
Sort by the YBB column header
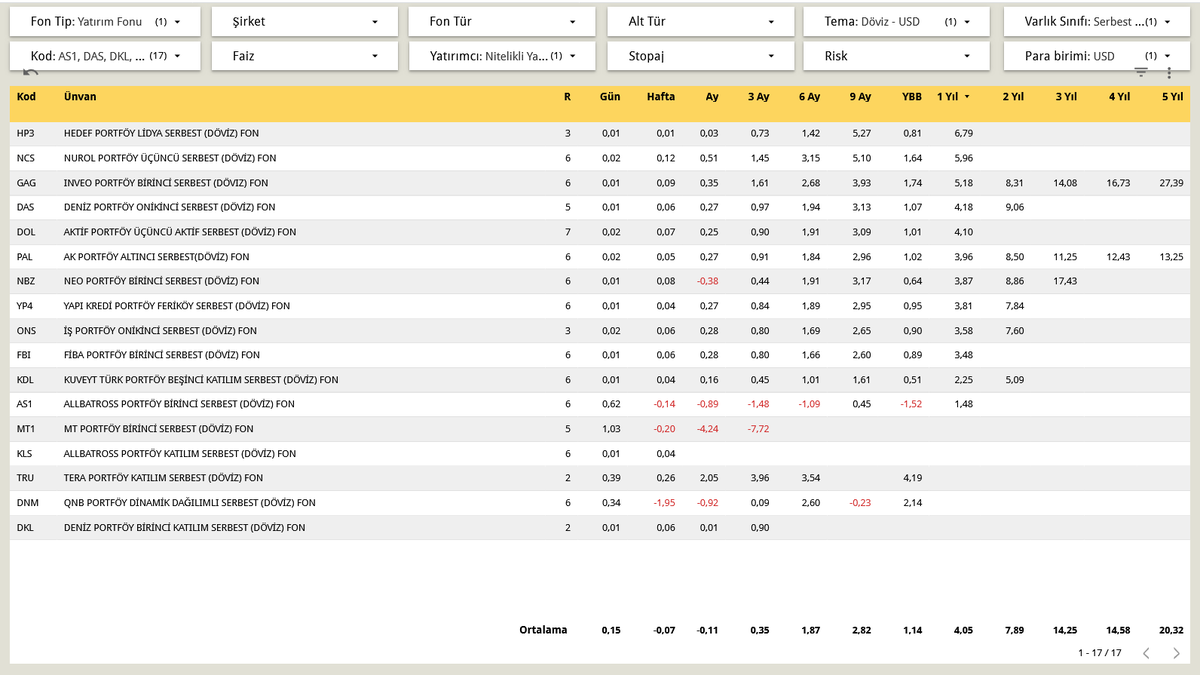point(911,97)
